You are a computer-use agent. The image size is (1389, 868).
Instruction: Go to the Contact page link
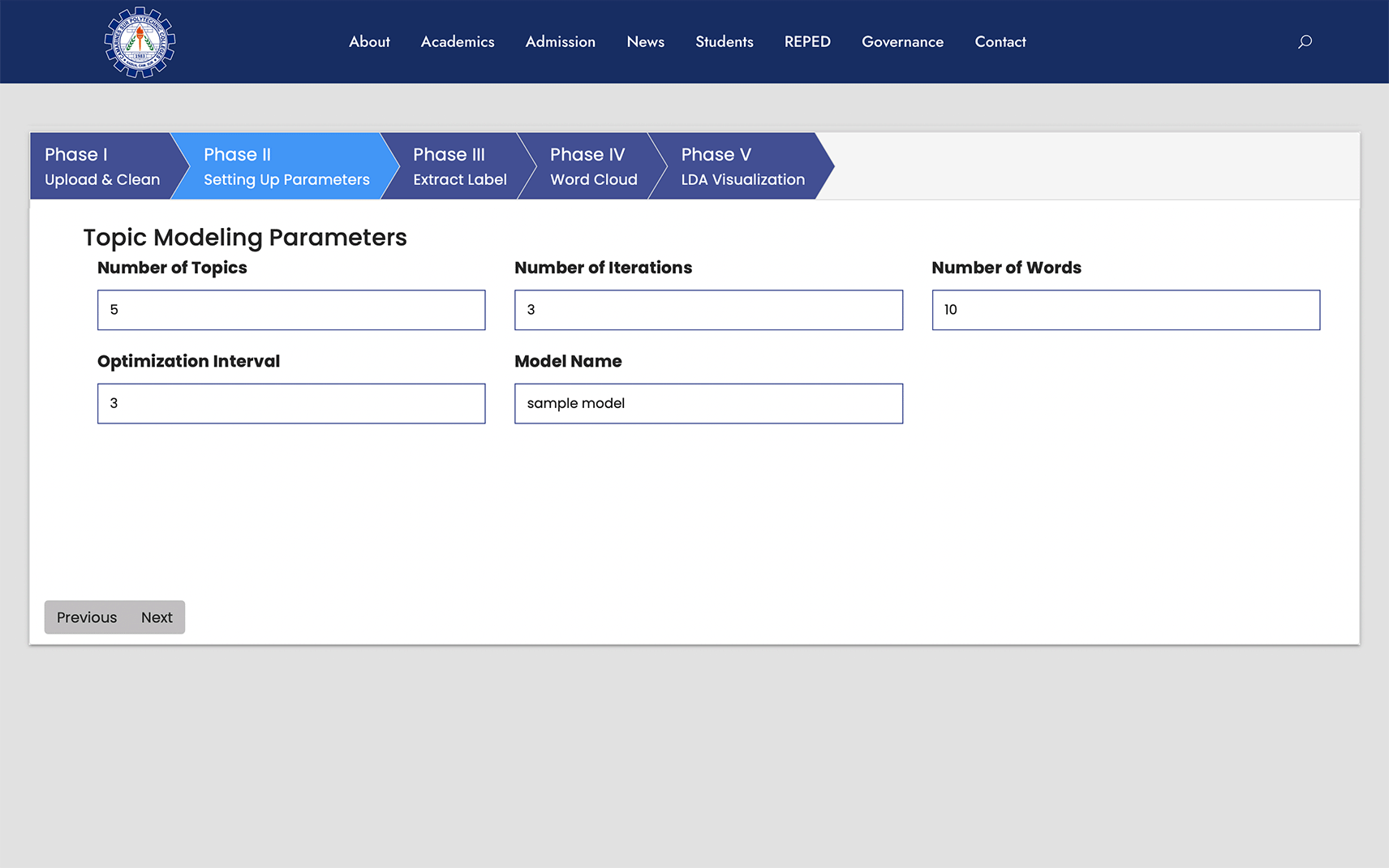pyautogui.click(x=1000, y=41)
